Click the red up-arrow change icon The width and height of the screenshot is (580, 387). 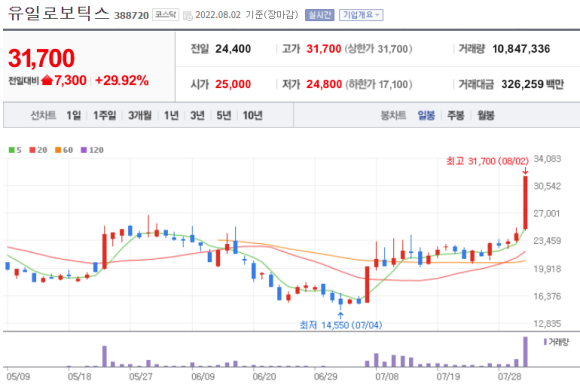pos(47,80)
